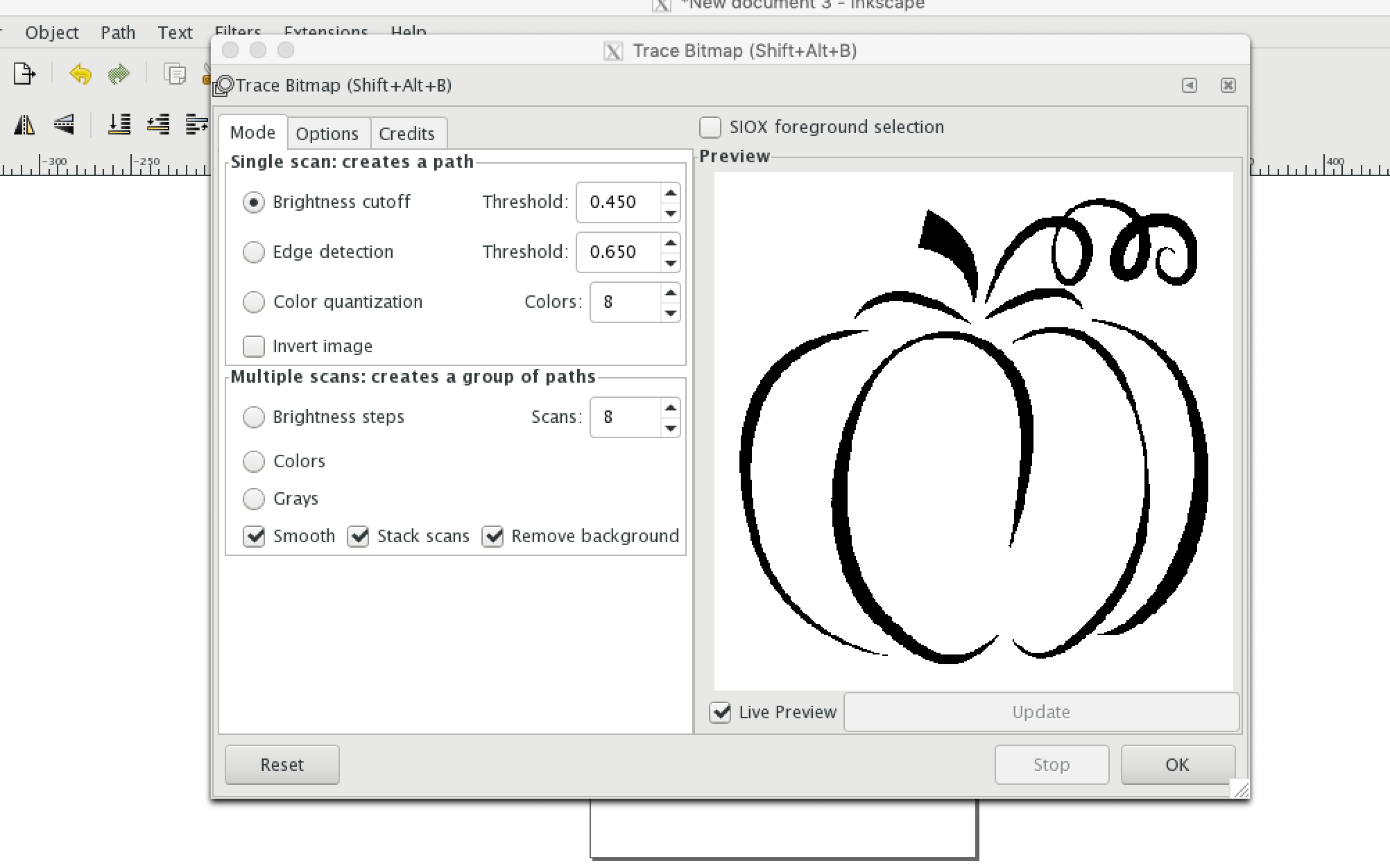Reset the trace settings
The image size is (1390, 868).
coord(281,764)
